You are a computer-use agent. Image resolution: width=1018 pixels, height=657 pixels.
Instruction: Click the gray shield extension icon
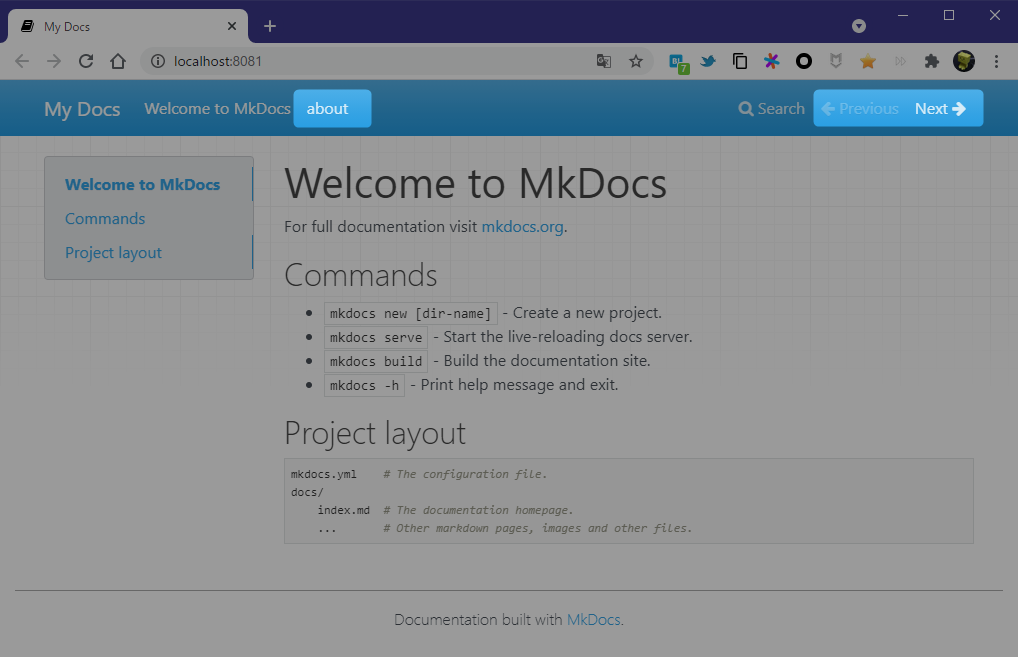pos(836,61)
